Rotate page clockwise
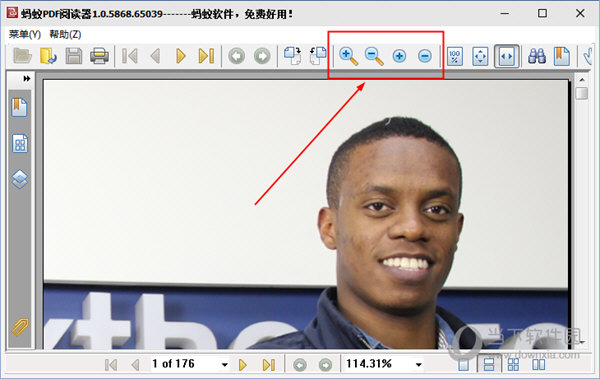 pyautogui.click(x=293, y=56)
